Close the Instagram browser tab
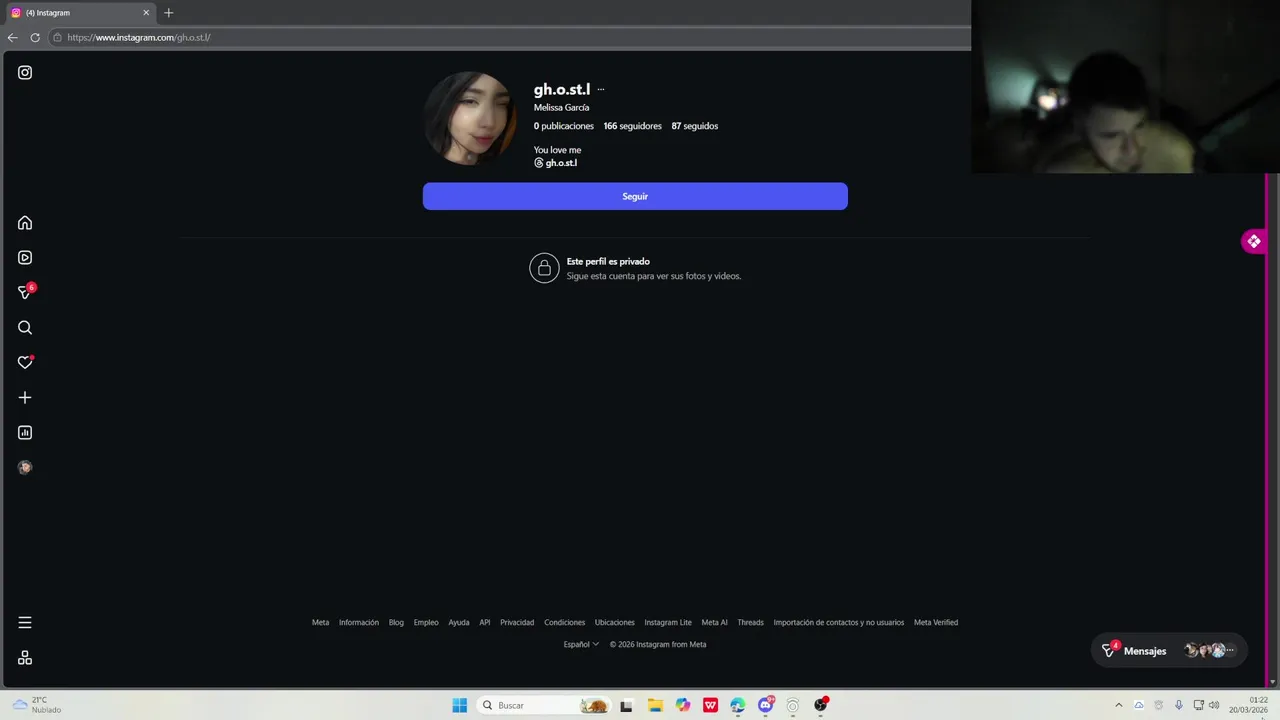 pos(146,13)
